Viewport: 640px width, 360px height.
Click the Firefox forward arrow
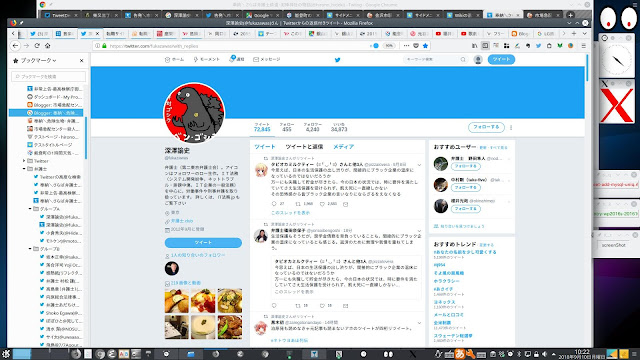(x=27, y=46)
